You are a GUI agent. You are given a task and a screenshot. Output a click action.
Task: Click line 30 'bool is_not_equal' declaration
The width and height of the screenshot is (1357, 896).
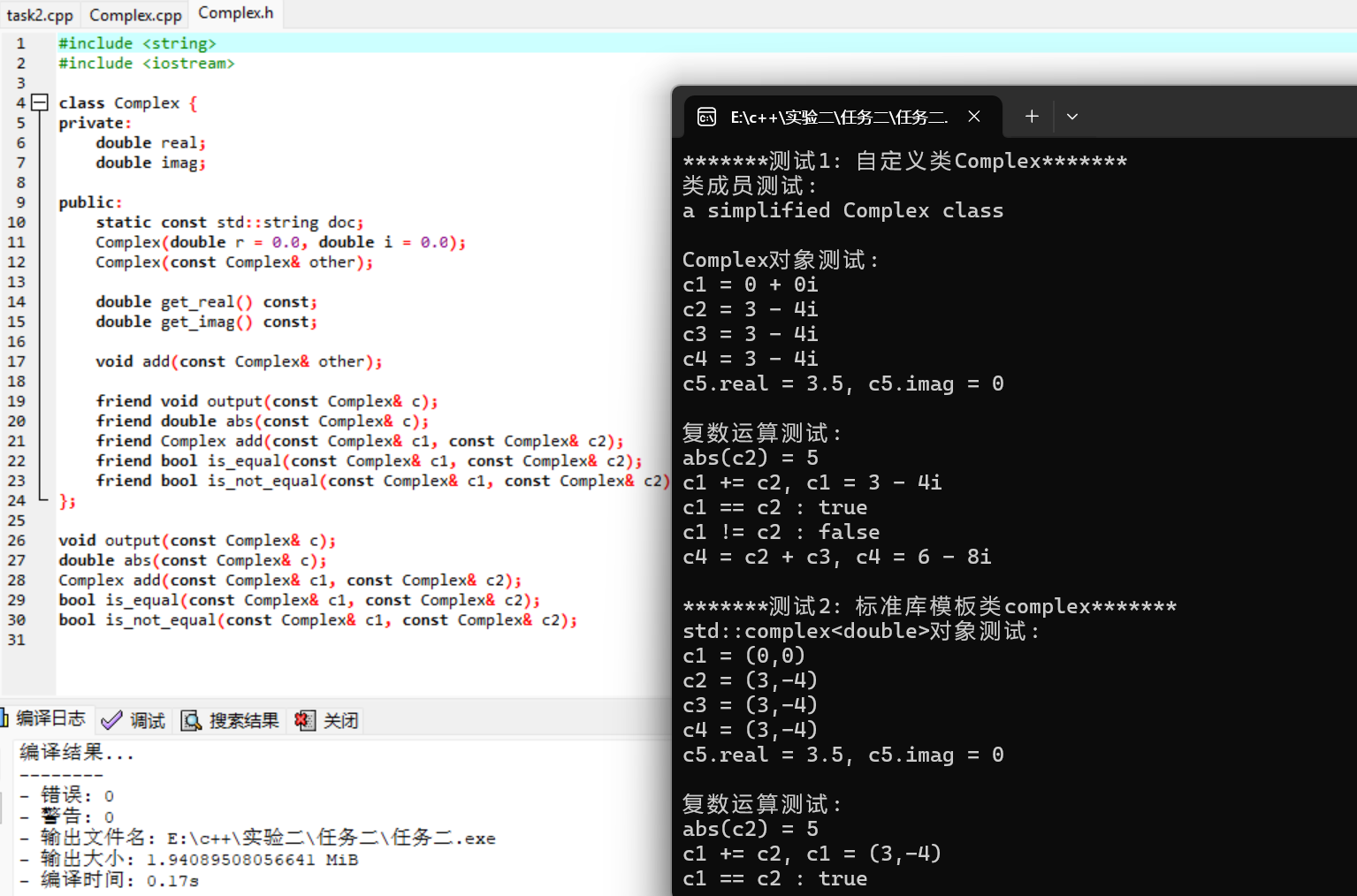(x=318, y=620)
